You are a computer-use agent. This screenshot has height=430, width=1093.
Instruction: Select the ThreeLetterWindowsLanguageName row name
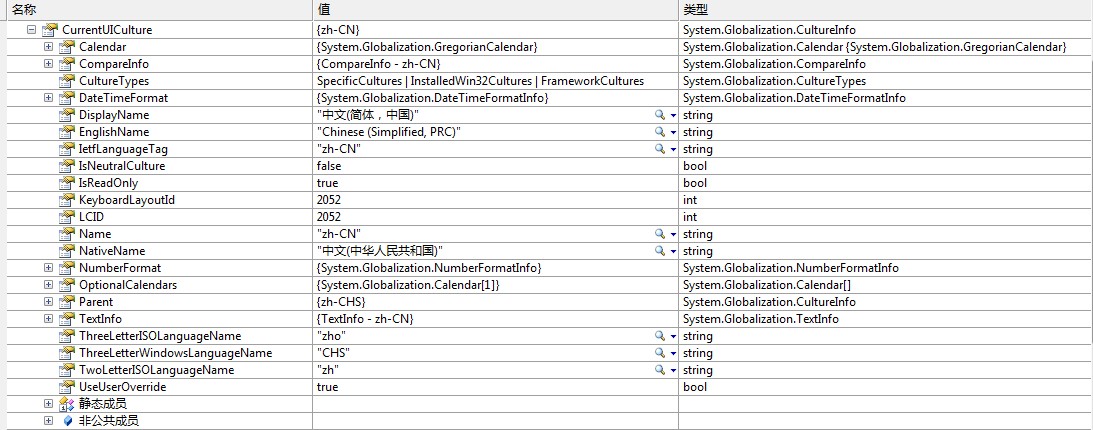click(175, 353)
